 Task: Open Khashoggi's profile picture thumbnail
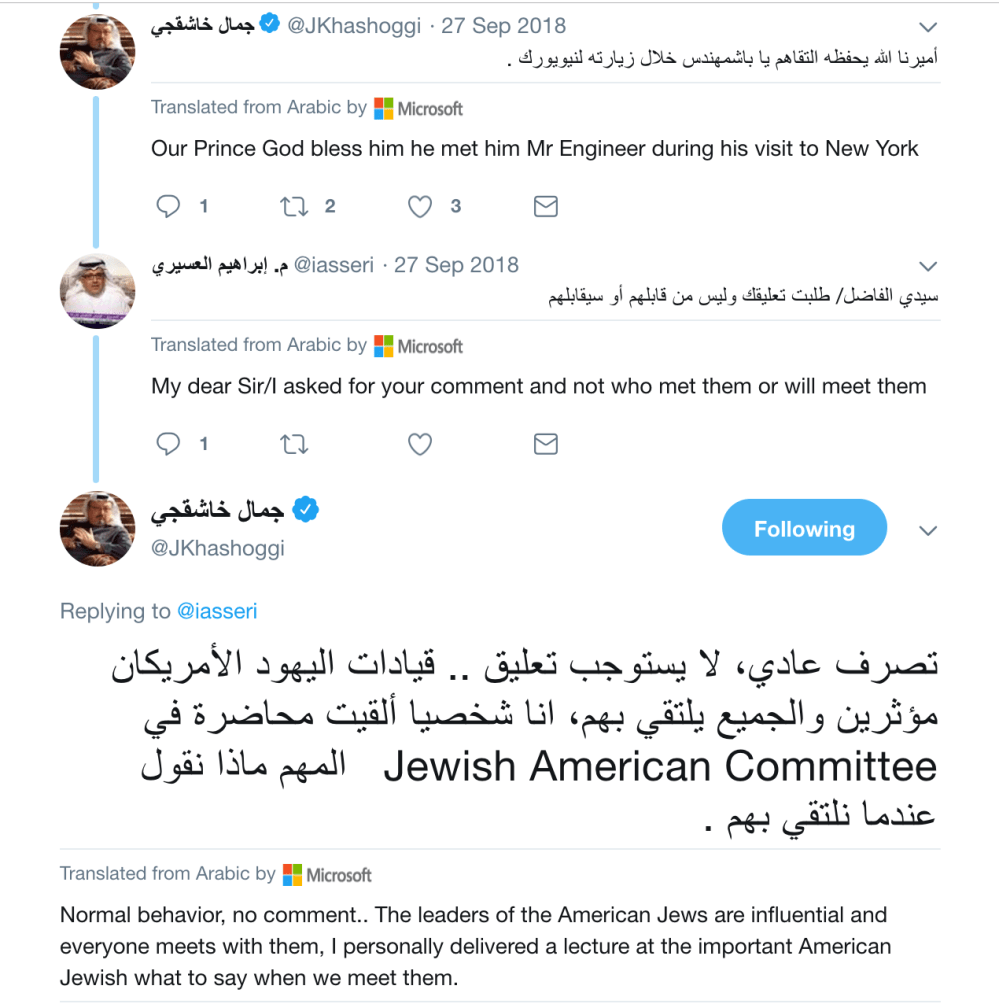97,51
